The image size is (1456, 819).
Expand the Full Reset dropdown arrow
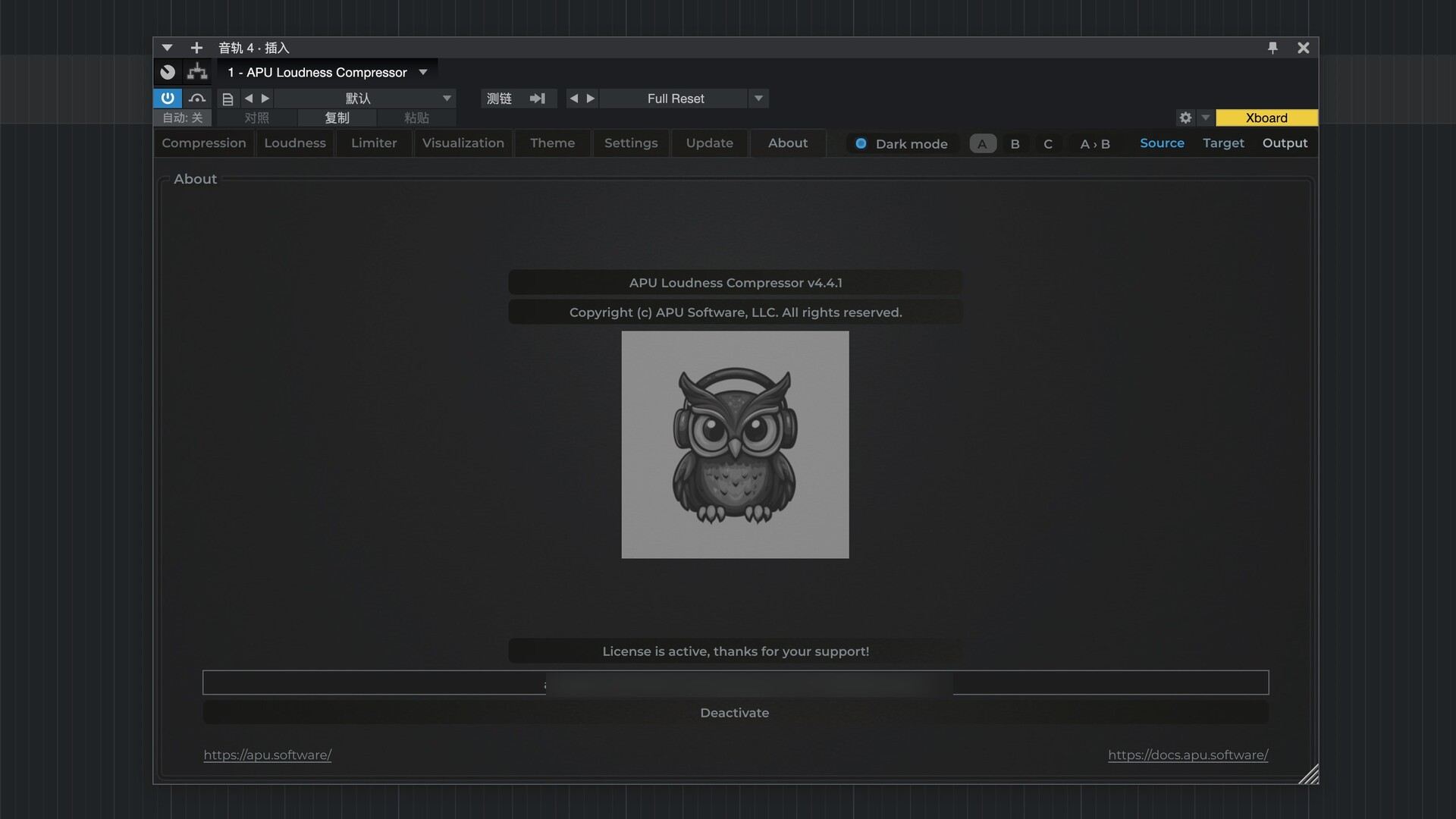[758, 99]
